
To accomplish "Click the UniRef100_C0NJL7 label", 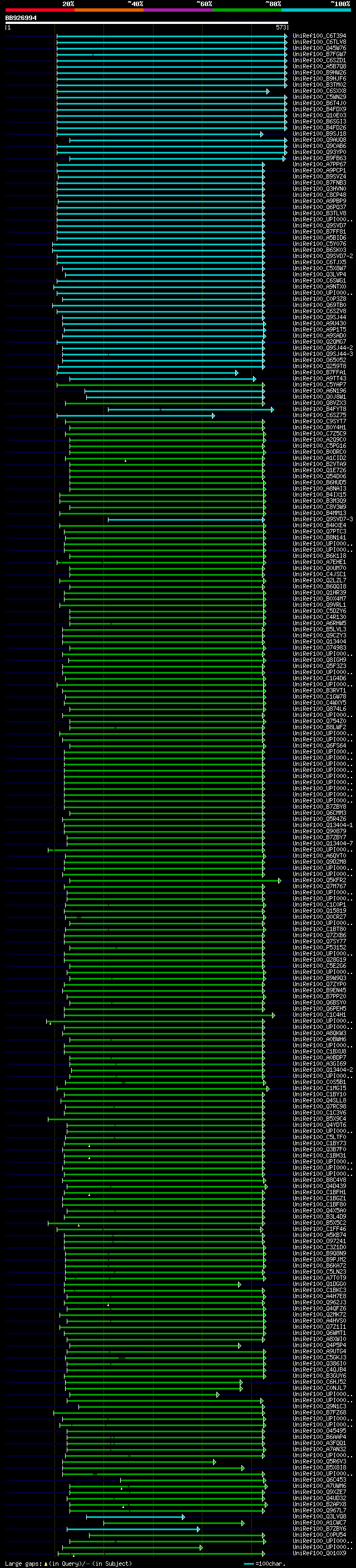I will 319,1388.
